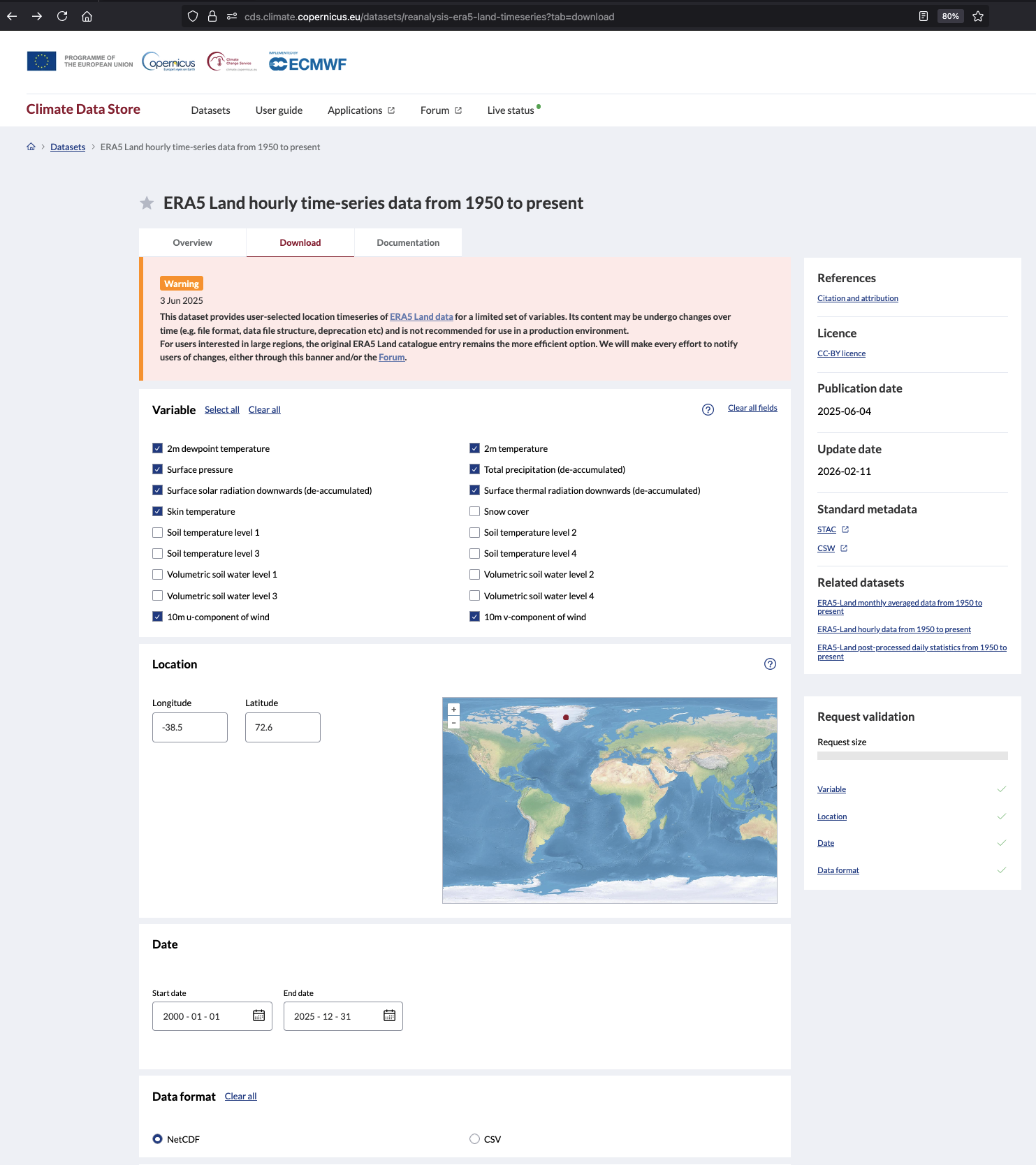1036x1165 pixels.
Task: Open the Location section help icon
Action: [x=770, y=664]
